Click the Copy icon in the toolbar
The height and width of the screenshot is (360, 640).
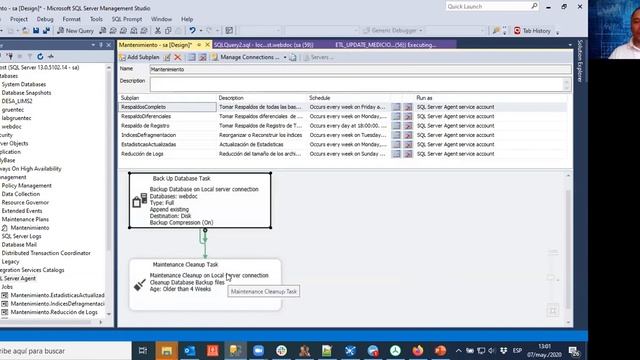tap(168, 31)
